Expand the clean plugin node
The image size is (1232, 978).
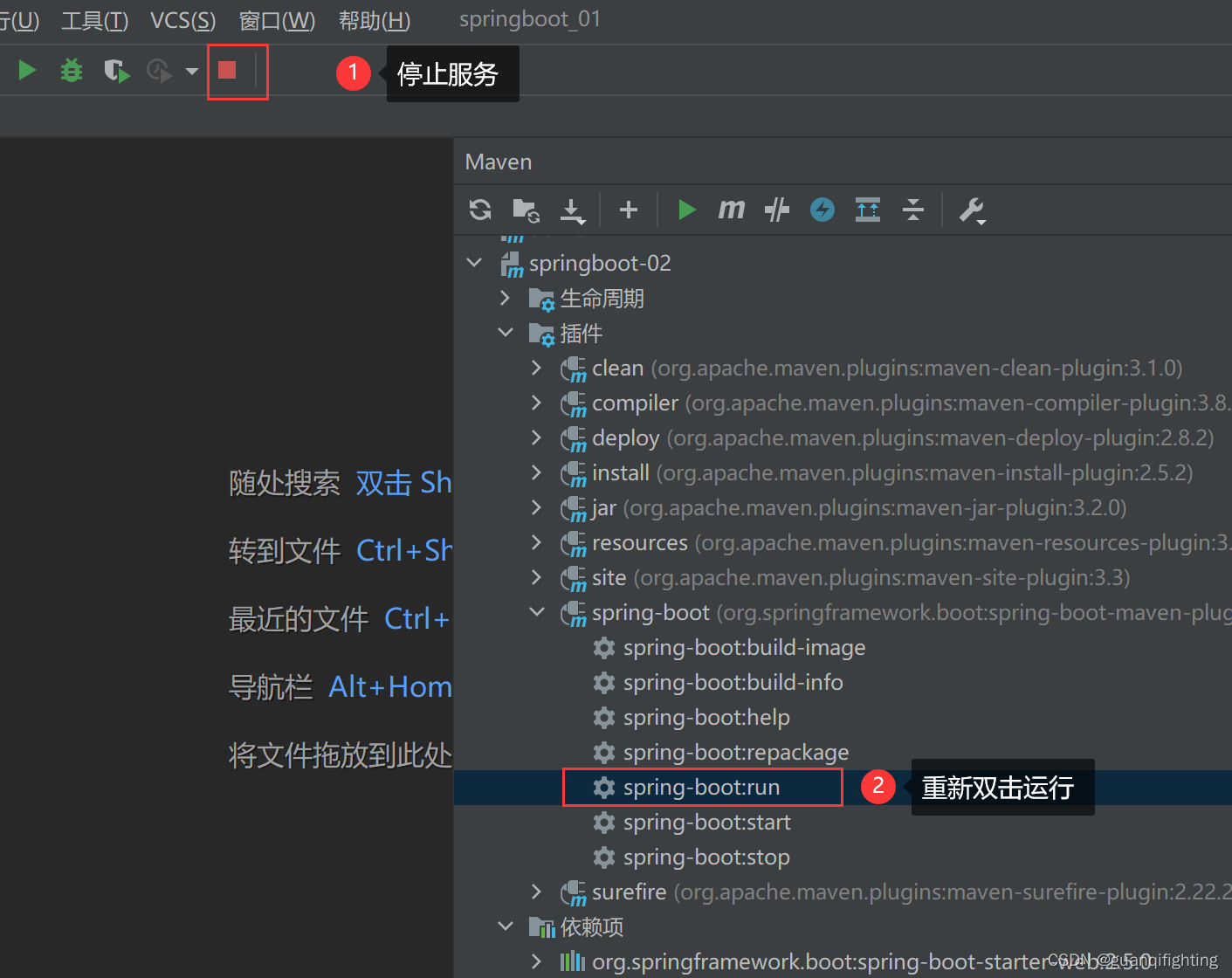536,368
